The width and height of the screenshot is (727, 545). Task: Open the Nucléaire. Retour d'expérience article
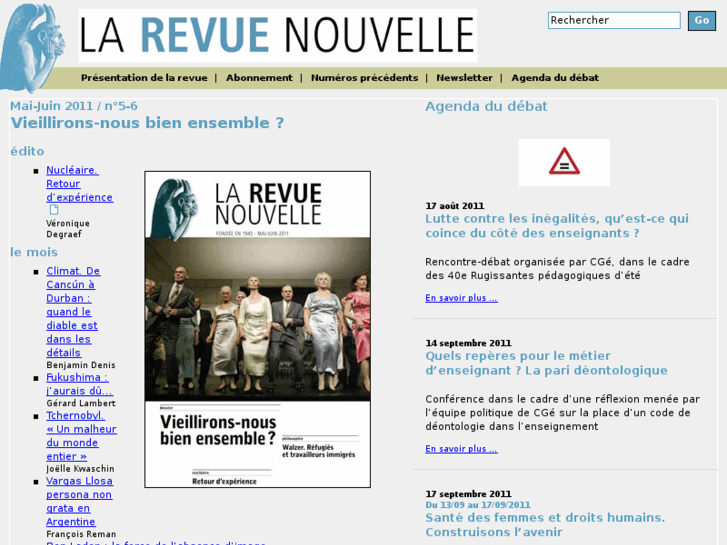pyautogui.click(x=79, y=184)
